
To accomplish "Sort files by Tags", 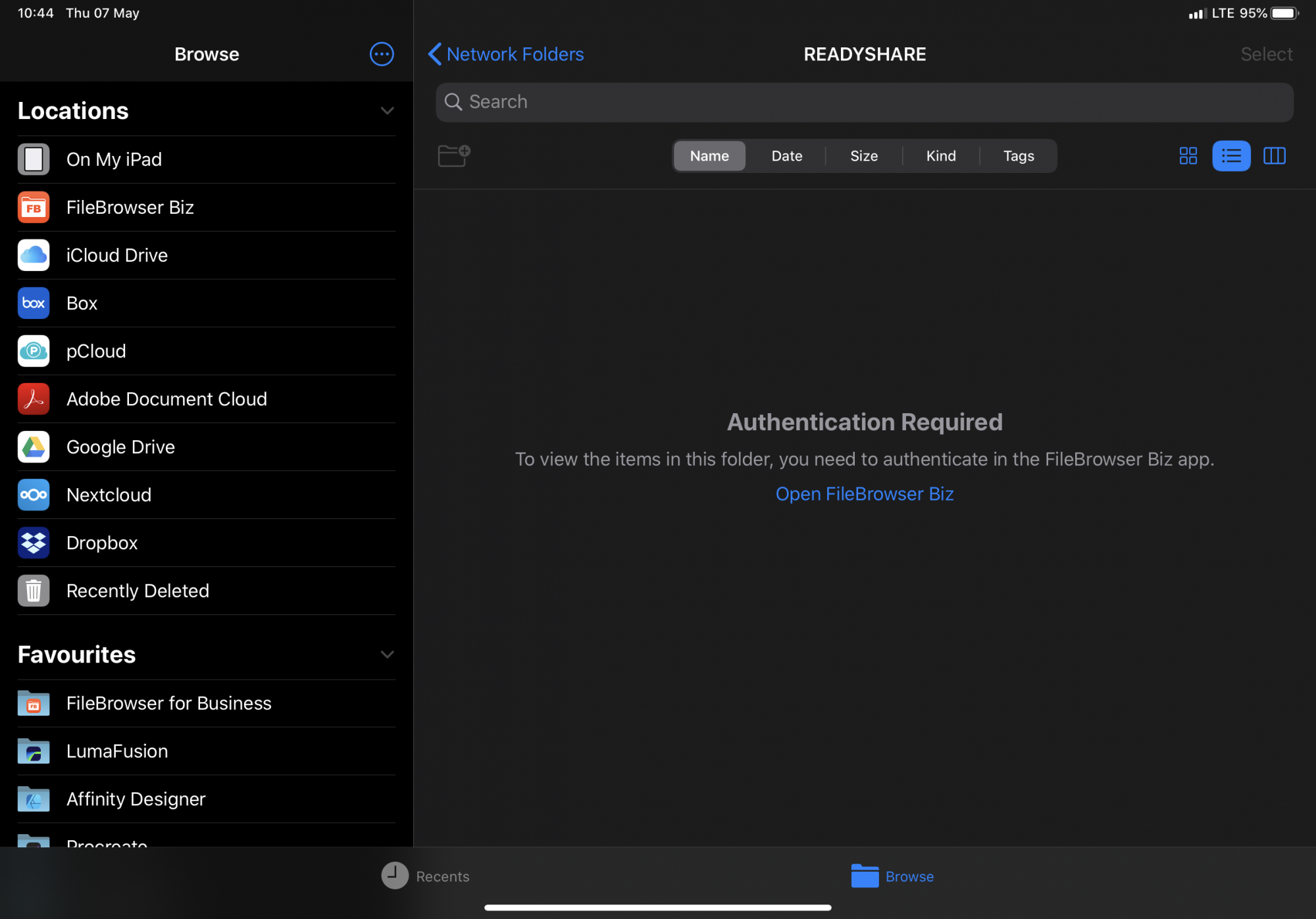I will coord(1019,156).
